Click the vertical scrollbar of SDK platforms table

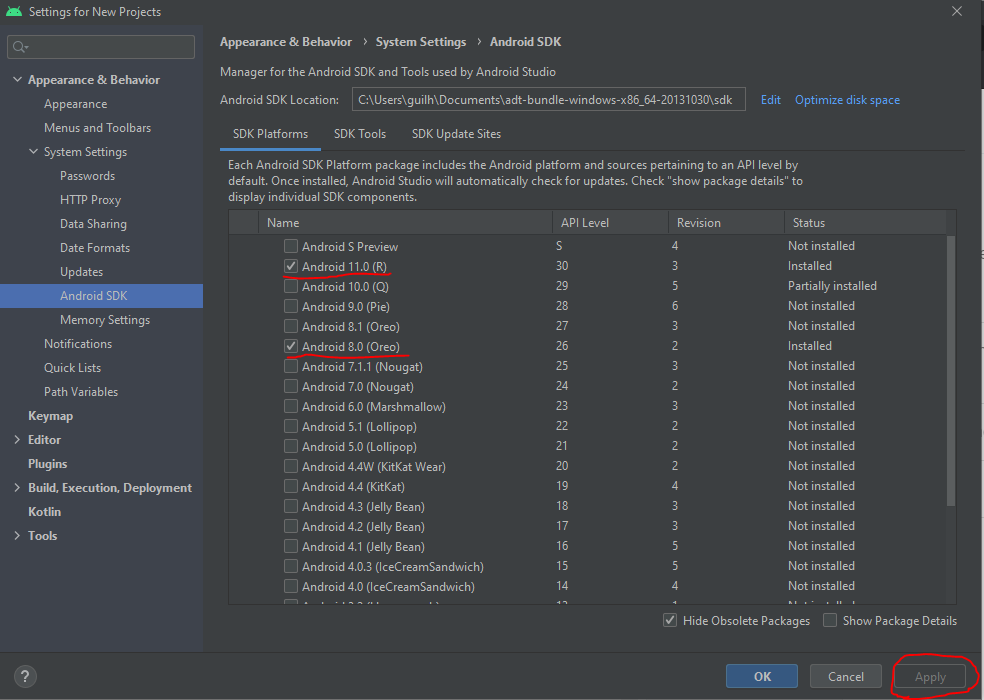point(951,370)
